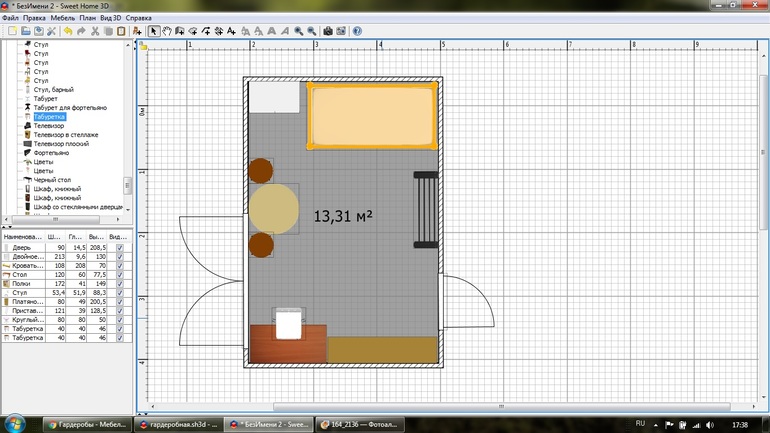Open the Мебель menu
This screenshot has height=433, width=770.
pos(62,18)
